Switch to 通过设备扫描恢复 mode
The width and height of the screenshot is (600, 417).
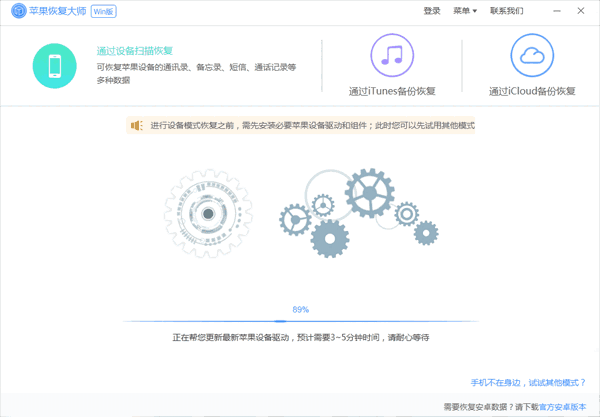tap(135, 51)
